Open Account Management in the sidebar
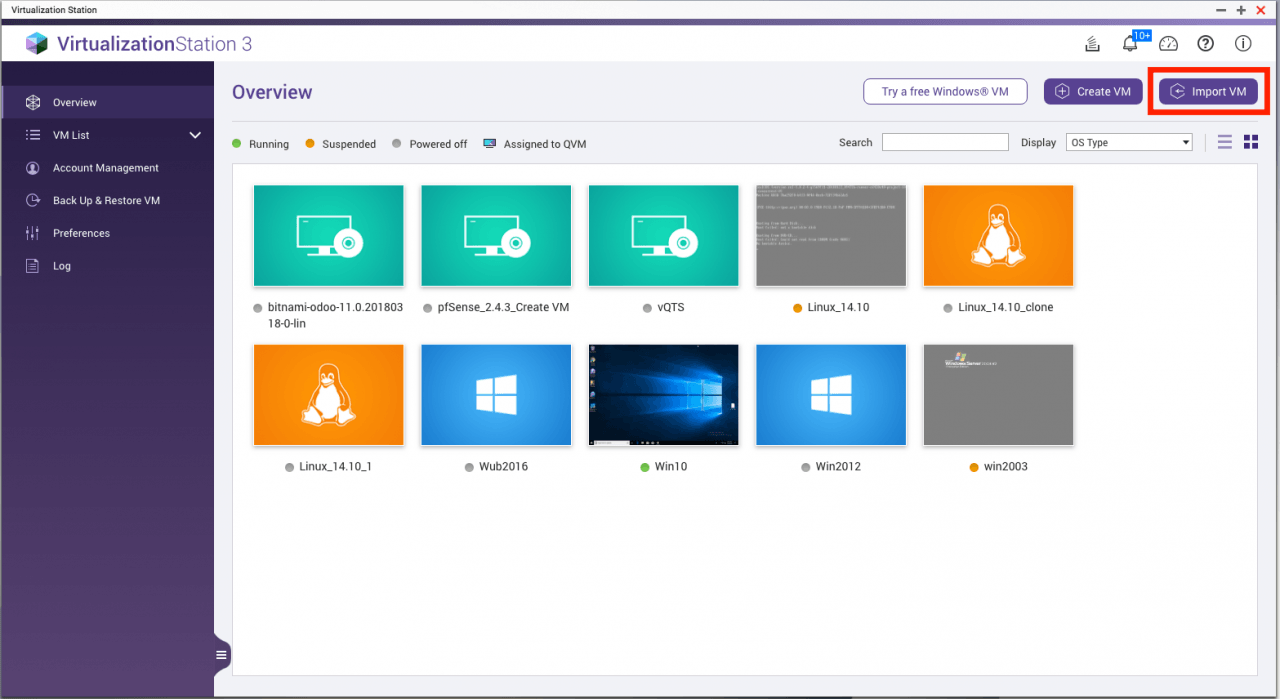This screenshot has height=699, width=1280. pos(105,168)
